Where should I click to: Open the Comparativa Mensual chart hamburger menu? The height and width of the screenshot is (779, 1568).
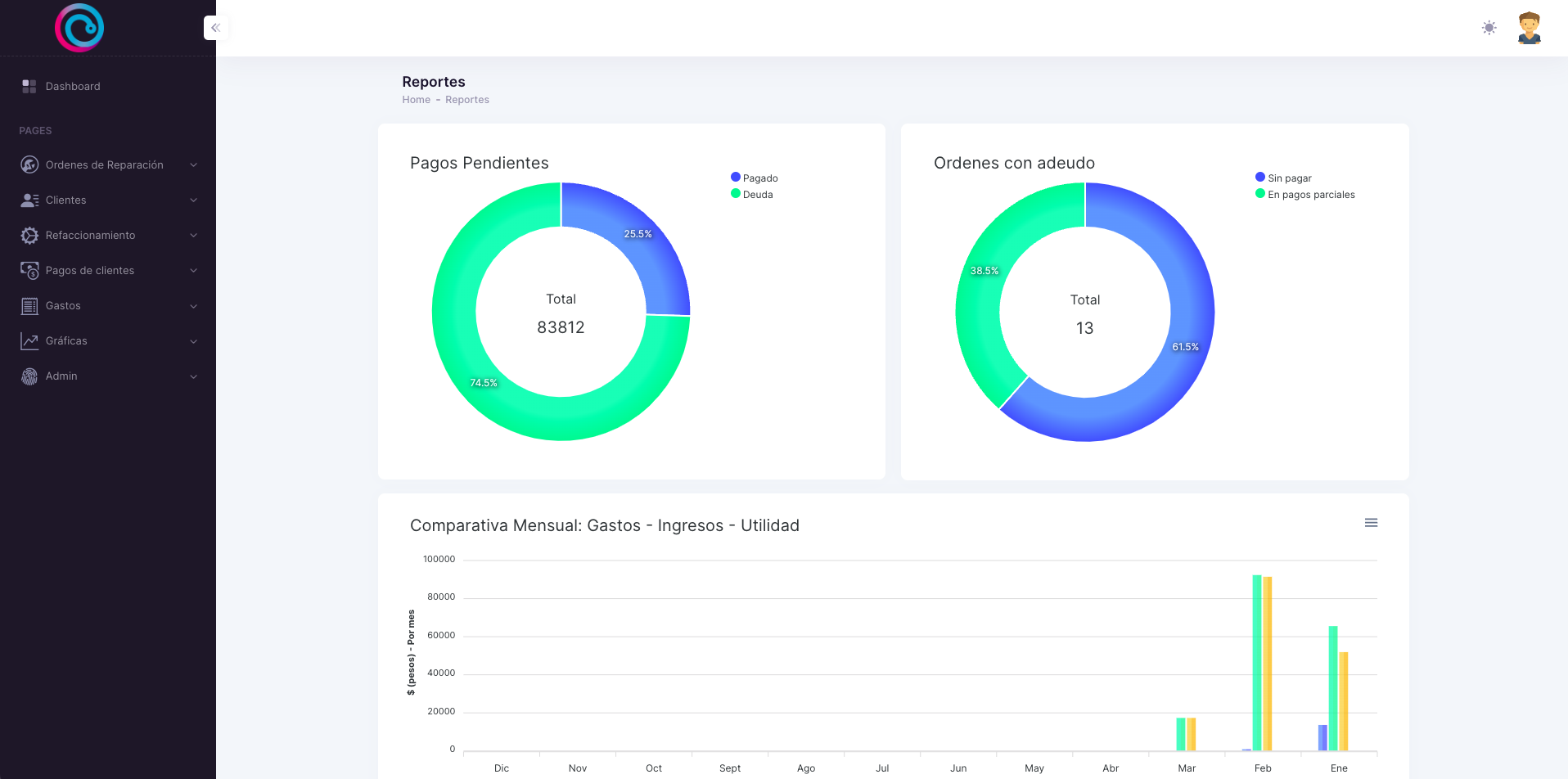point(1371,523)
